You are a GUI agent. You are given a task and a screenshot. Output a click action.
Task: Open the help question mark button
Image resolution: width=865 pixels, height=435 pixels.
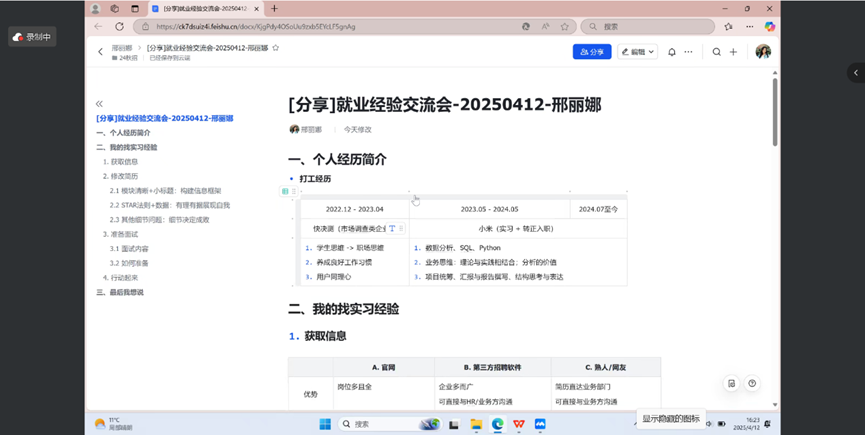(x=752, y=384)
